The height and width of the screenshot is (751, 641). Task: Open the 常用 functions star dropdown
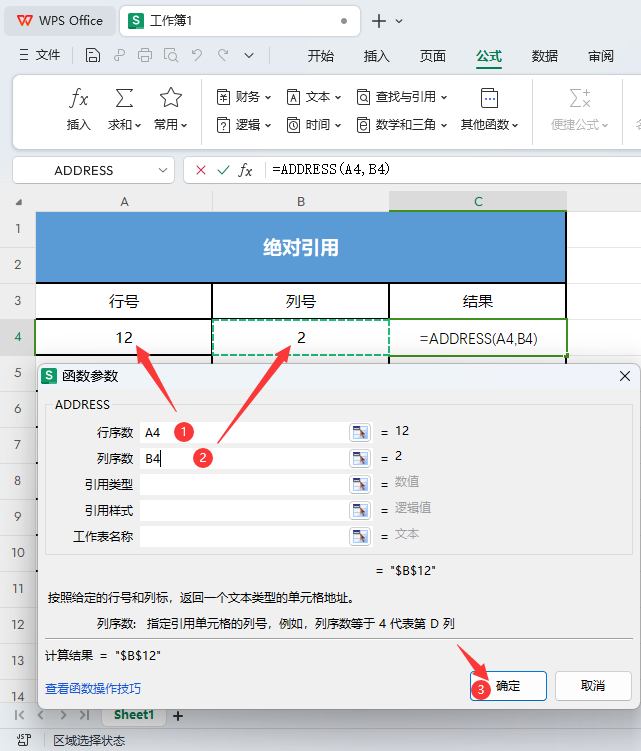[170, 109]
